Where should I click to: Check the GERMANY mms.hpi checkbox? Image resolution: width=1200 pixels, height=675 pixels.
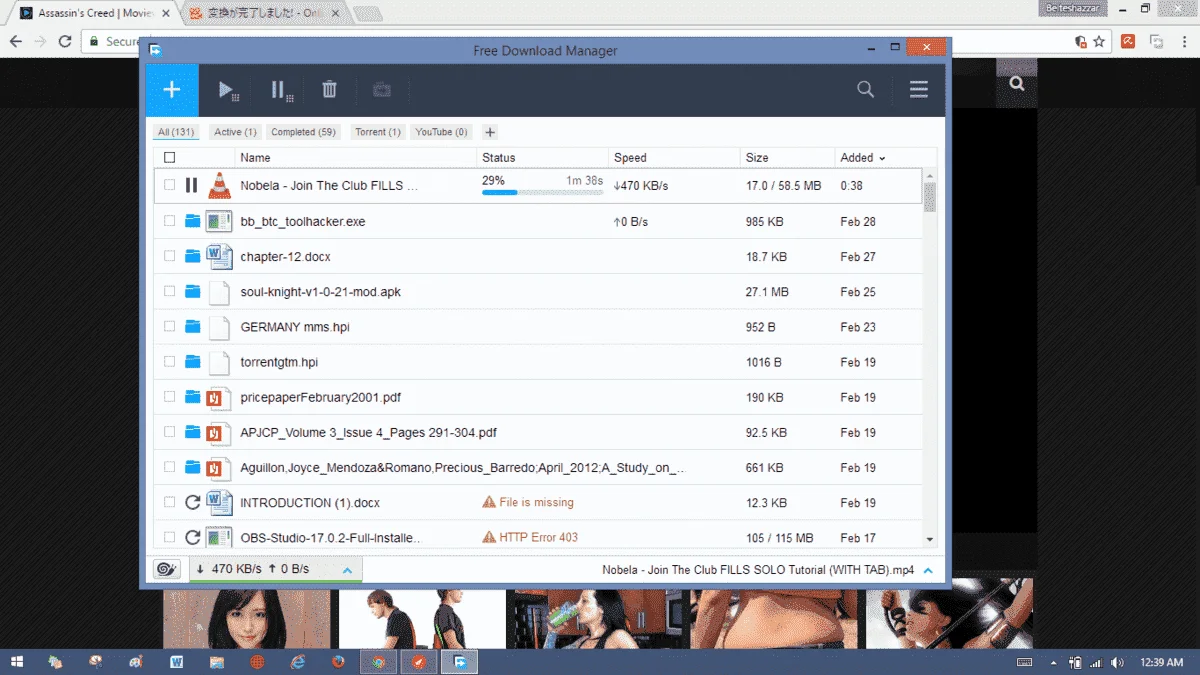tap(169, 326)
